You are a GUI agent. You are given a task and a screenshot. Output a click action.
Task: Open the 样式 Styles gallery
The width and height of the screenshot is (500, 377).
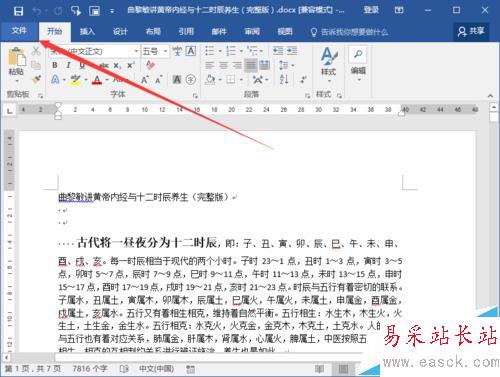(x=329, y=64)
